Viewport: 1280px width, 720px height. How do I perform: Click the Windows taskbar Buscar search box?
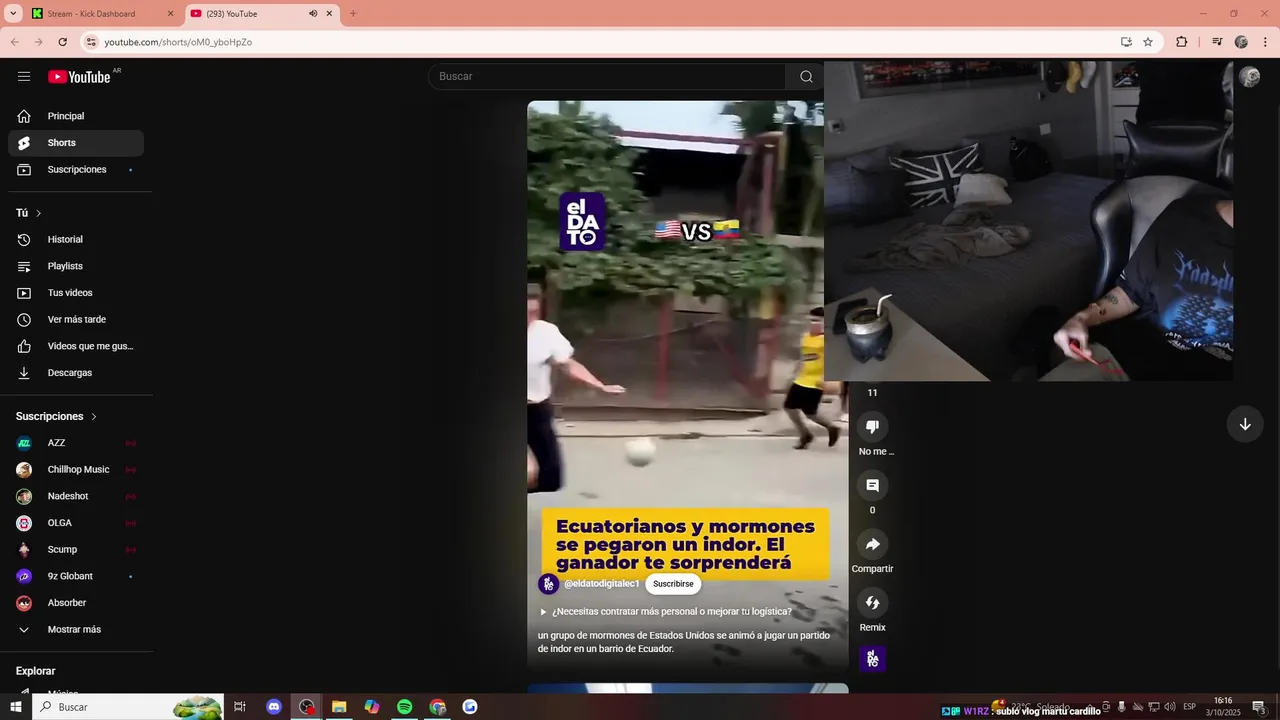click(129, 707)
